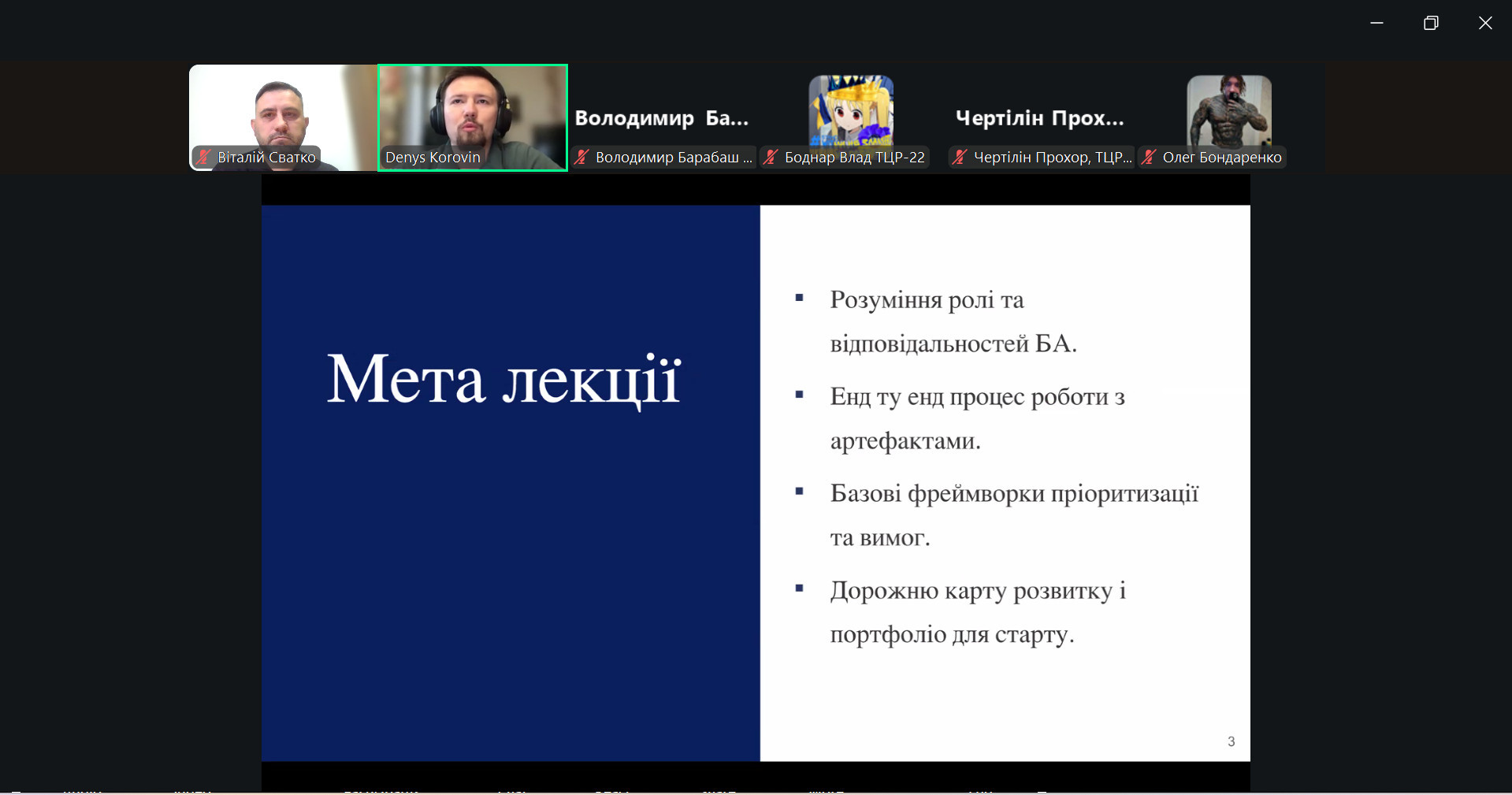
Task: Click Чертілін Прохор's muted microphone icon
Action: click(960, 157)
